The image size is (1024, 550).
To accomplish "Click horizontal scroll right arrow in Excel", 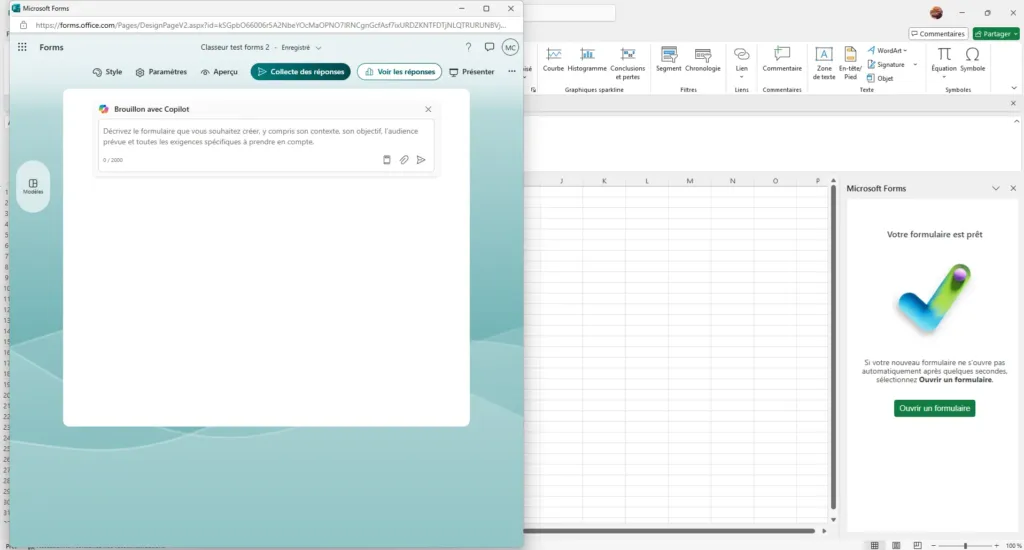I will coord(824,531).
